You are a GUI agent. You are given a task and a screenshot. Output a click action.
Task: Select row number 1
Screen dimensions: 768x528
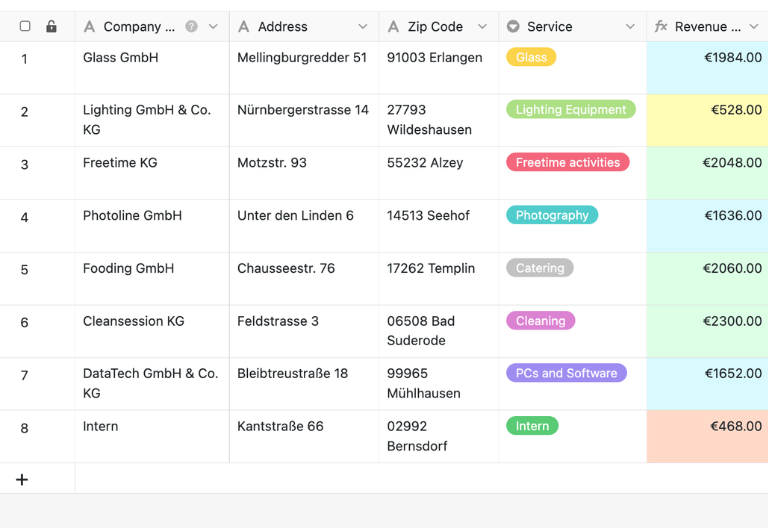[x=24, y=59]
